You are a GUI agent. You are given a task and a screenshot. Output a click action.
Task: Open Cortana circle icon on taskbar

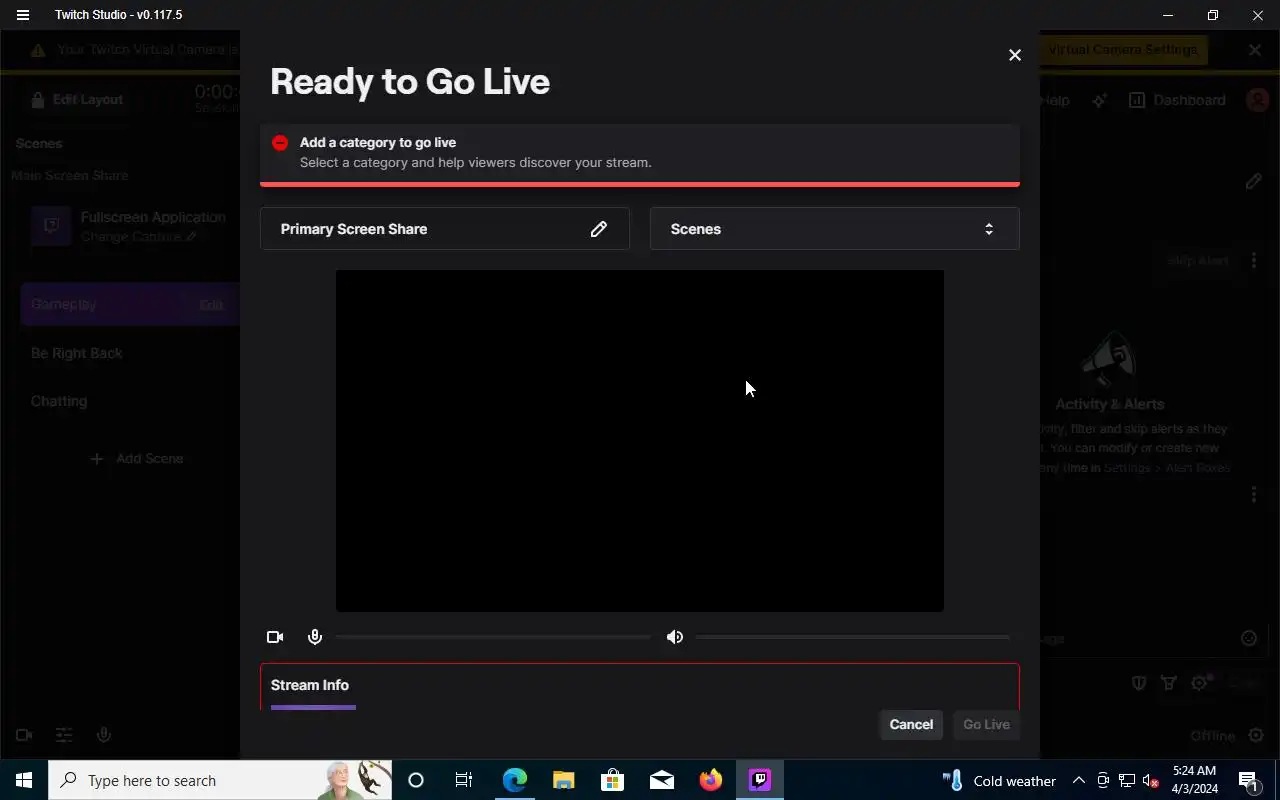[416, 781]
